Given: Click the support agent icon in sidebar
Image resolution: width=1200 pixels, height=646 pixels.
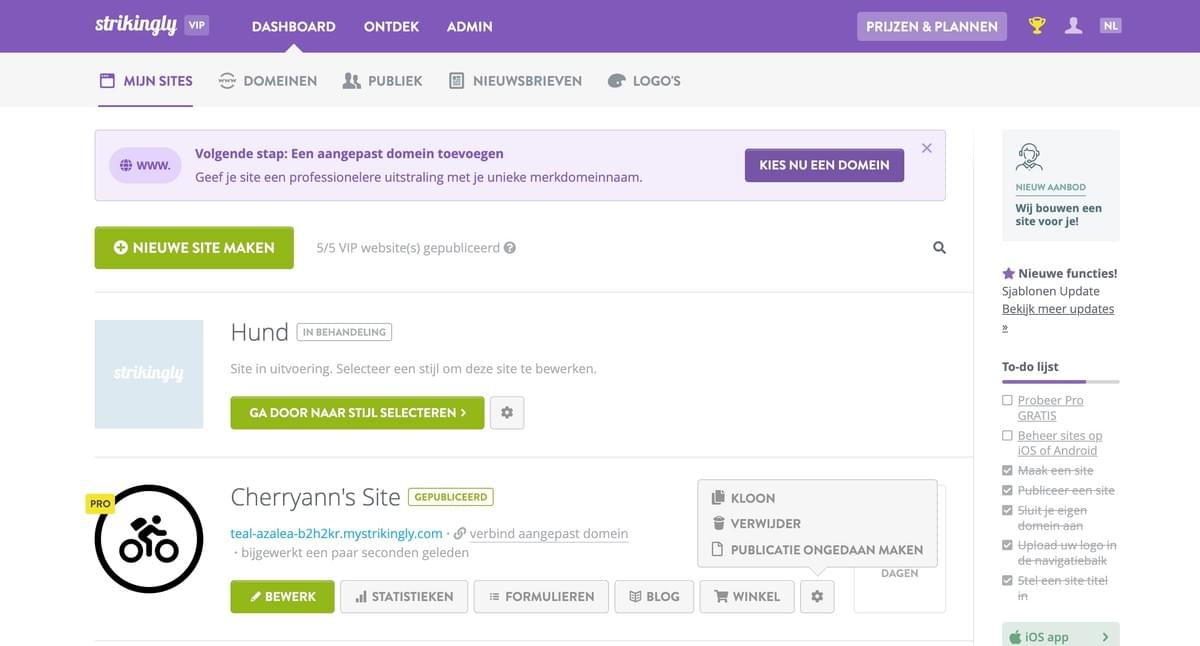Looking at the screenshot, I should (1029, 157).
